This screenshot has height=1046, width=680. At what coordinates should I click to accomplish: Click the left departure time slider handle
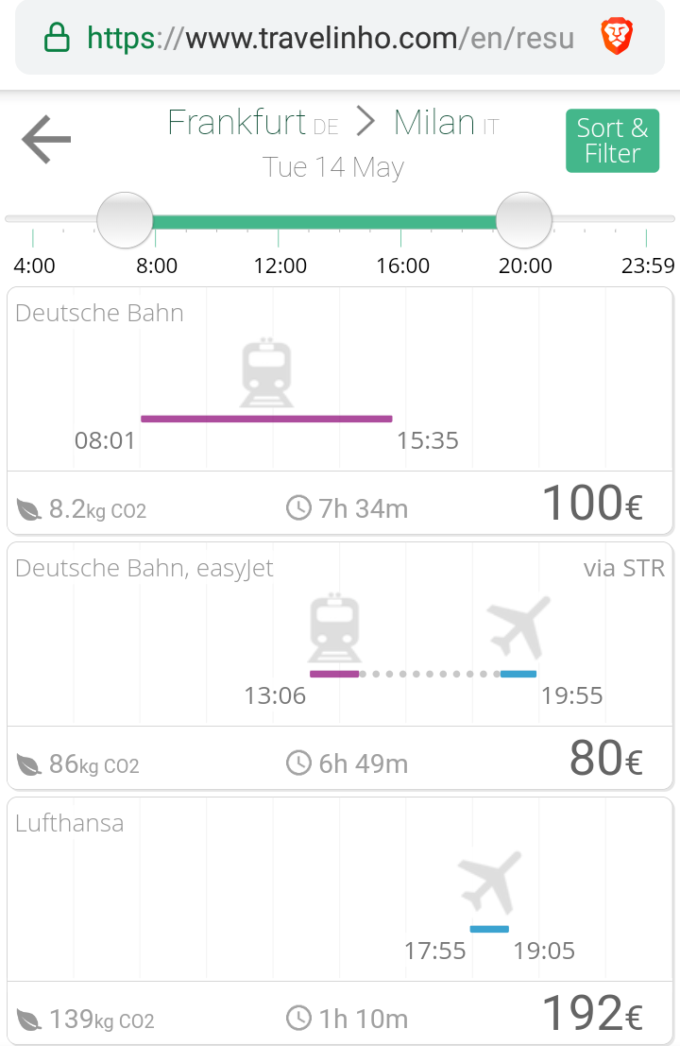pos(125,220)
